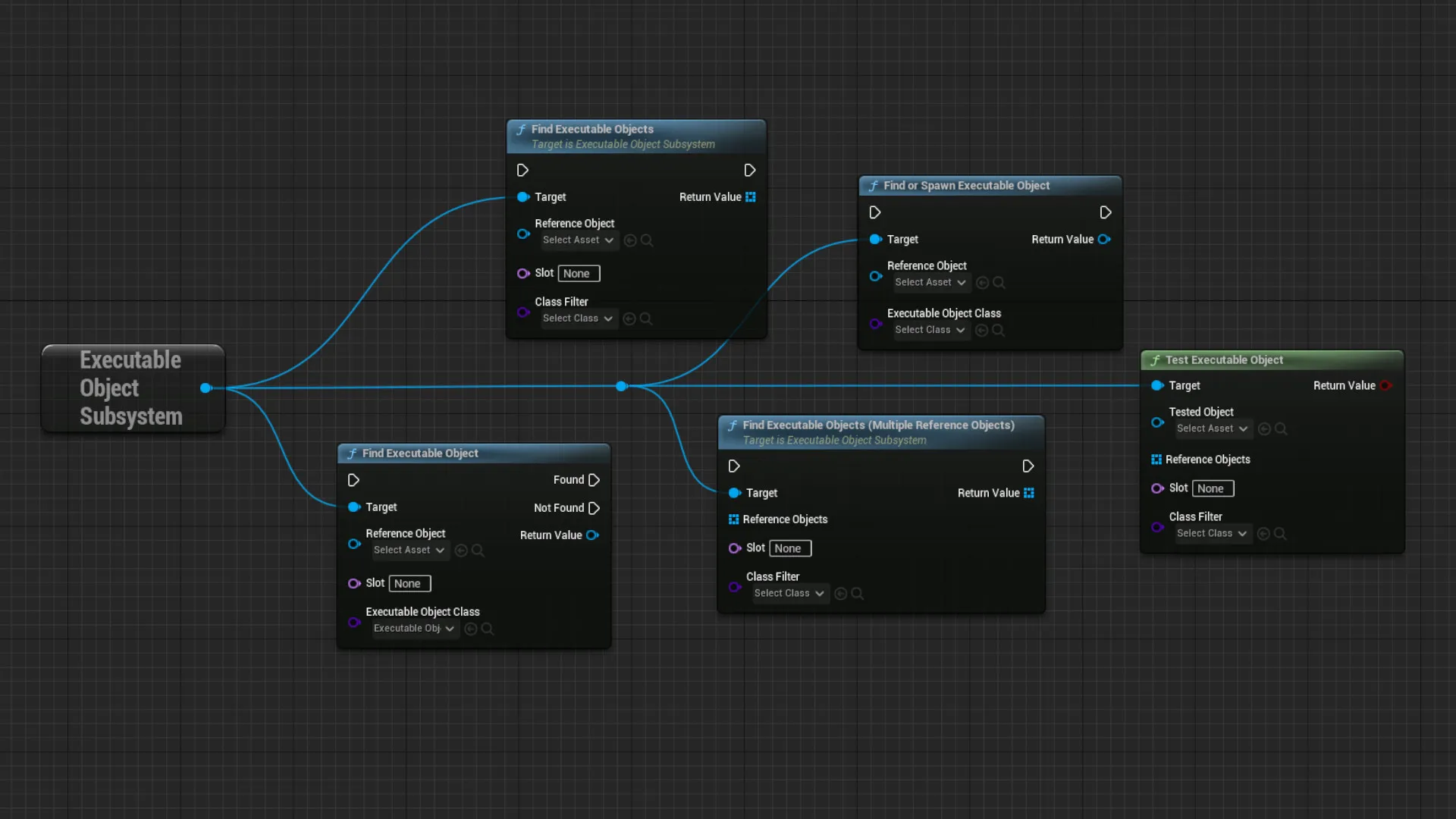This screenshot has width=1456, height=819.
Task: Browse asset magnifier for Find Executable Objects Reference Object
Action: coord(647,240)
